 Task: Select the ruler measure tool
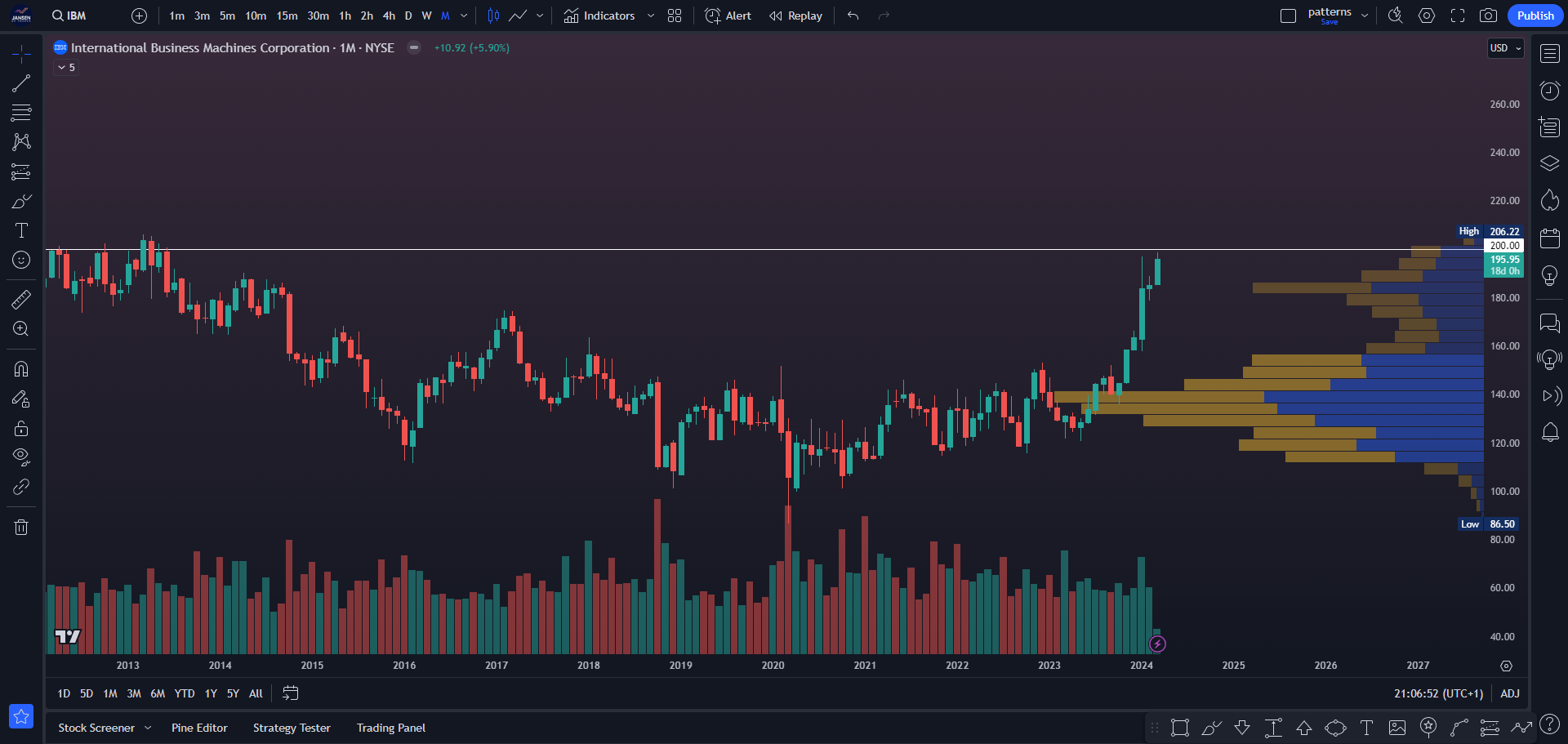coord(21,299)
